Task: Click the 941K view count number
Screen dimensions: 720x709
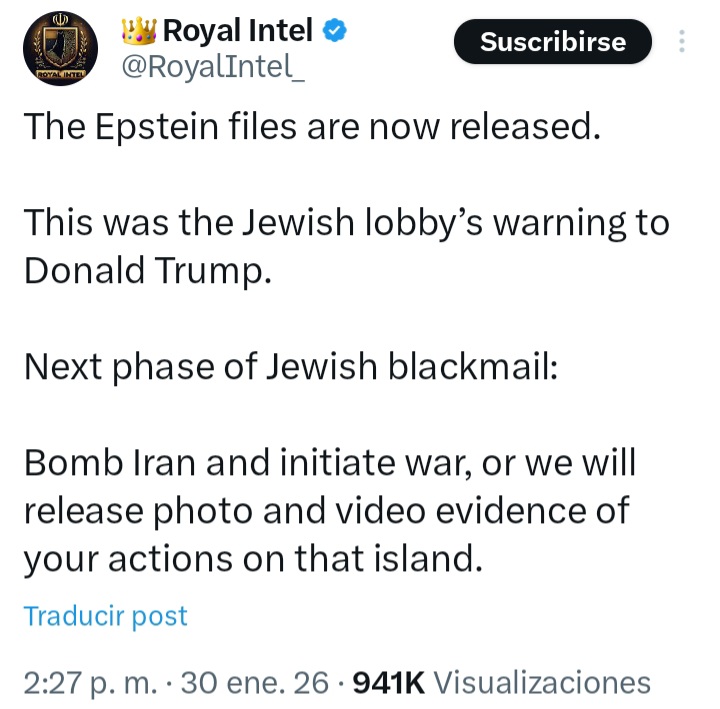Action: [x=390, y=683]
